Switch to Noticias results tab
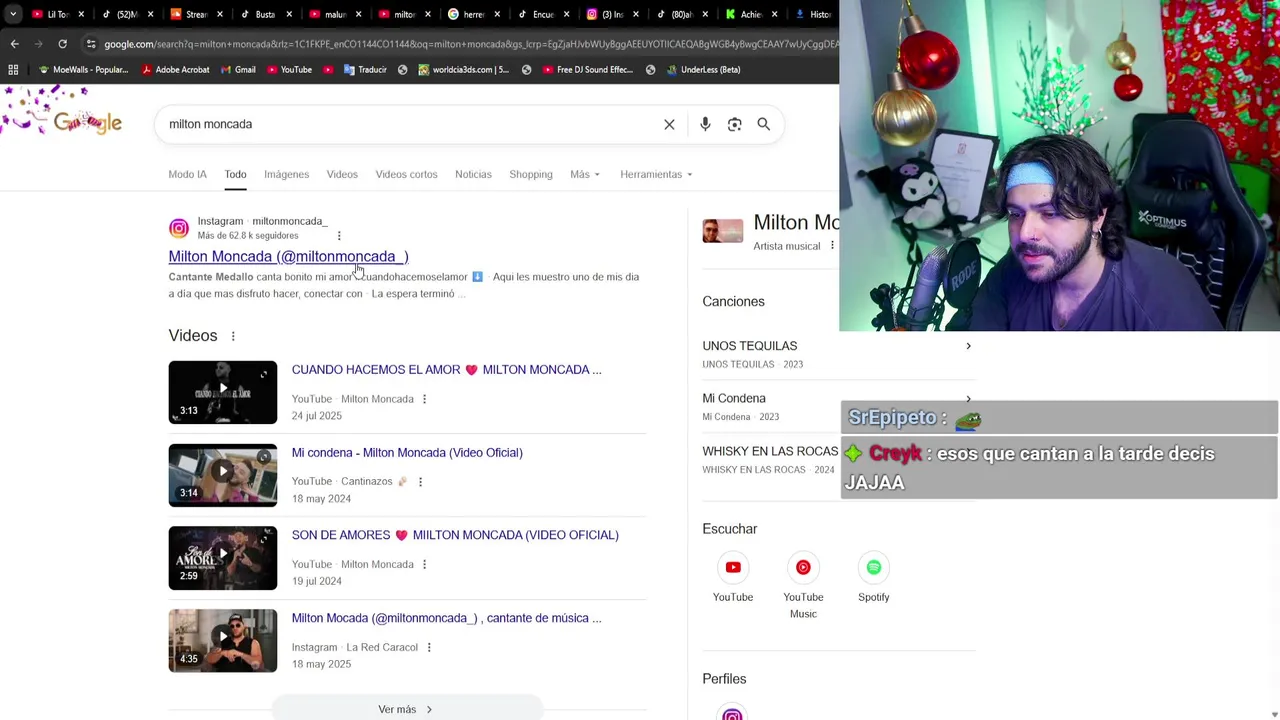 tap(473, 174)
